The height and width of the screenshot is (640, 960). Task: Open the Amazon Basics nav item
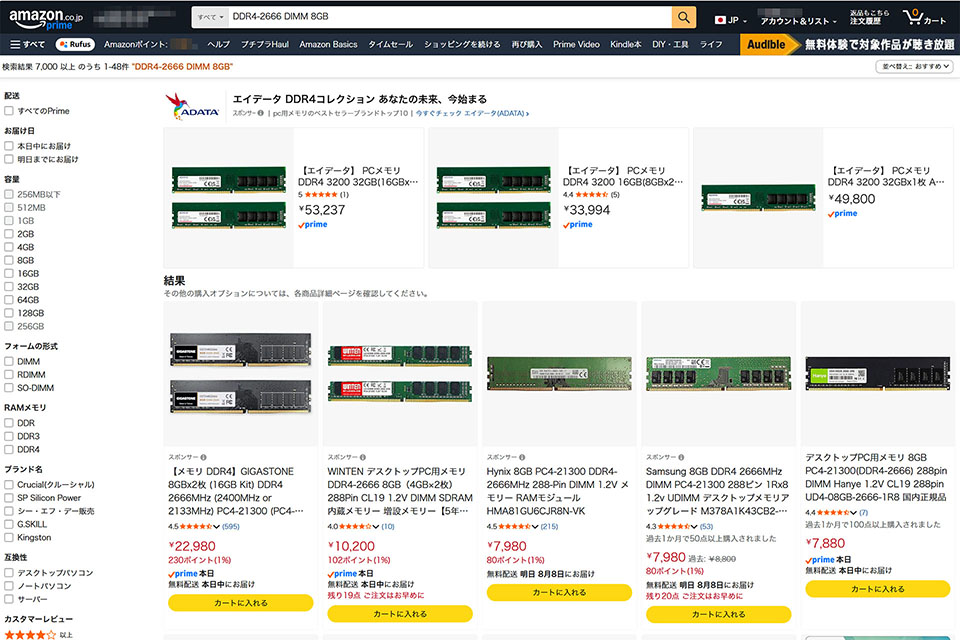tap(328, 44)
